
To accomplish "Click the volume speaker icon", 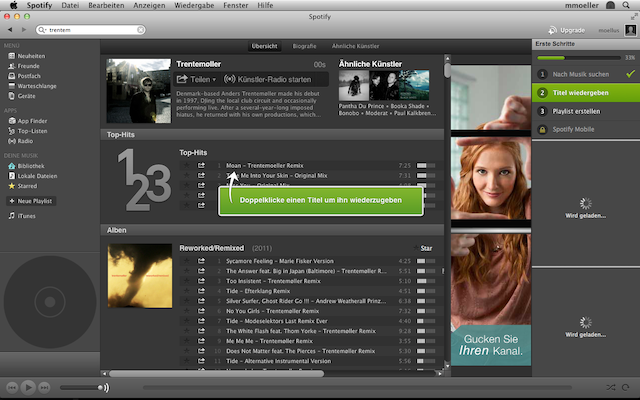I will click(107, 387).
